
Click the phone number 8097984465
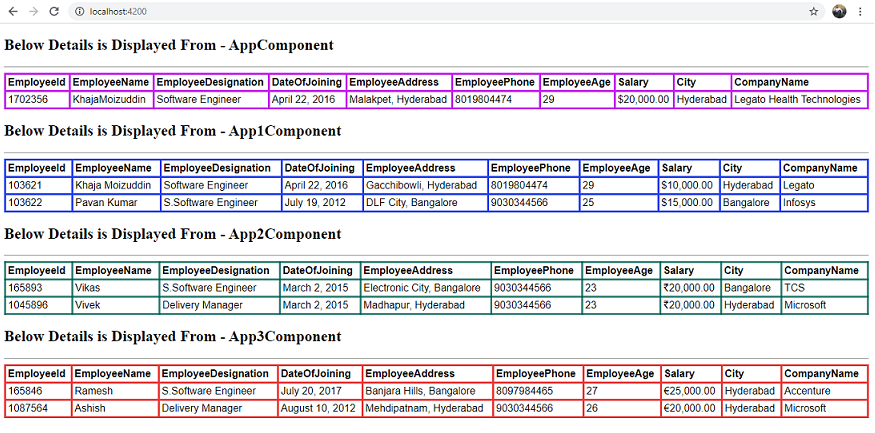pos(525,391)
